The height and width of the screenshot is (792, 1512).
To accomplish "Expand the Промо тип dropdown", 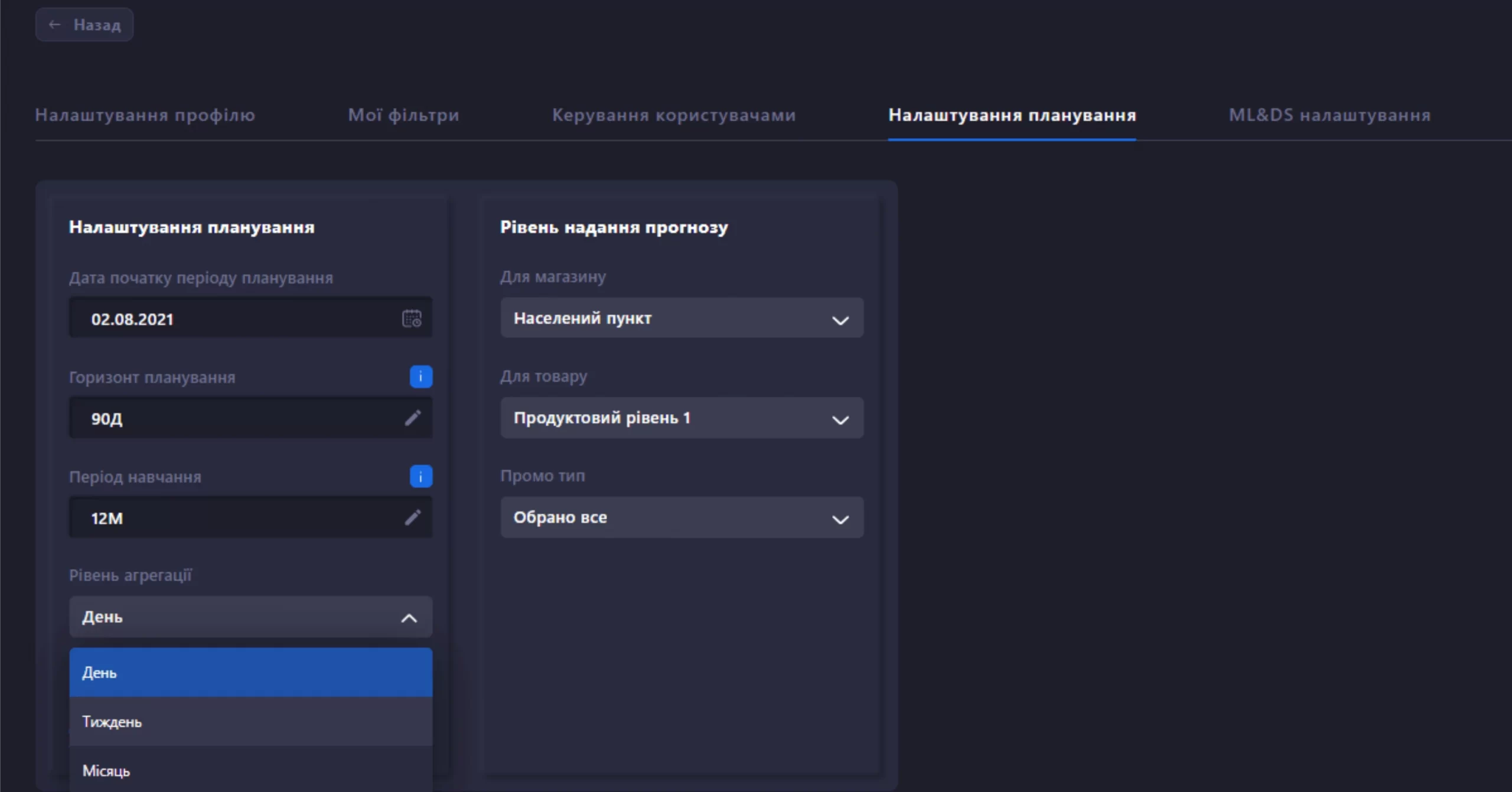I will coord(839,519).
